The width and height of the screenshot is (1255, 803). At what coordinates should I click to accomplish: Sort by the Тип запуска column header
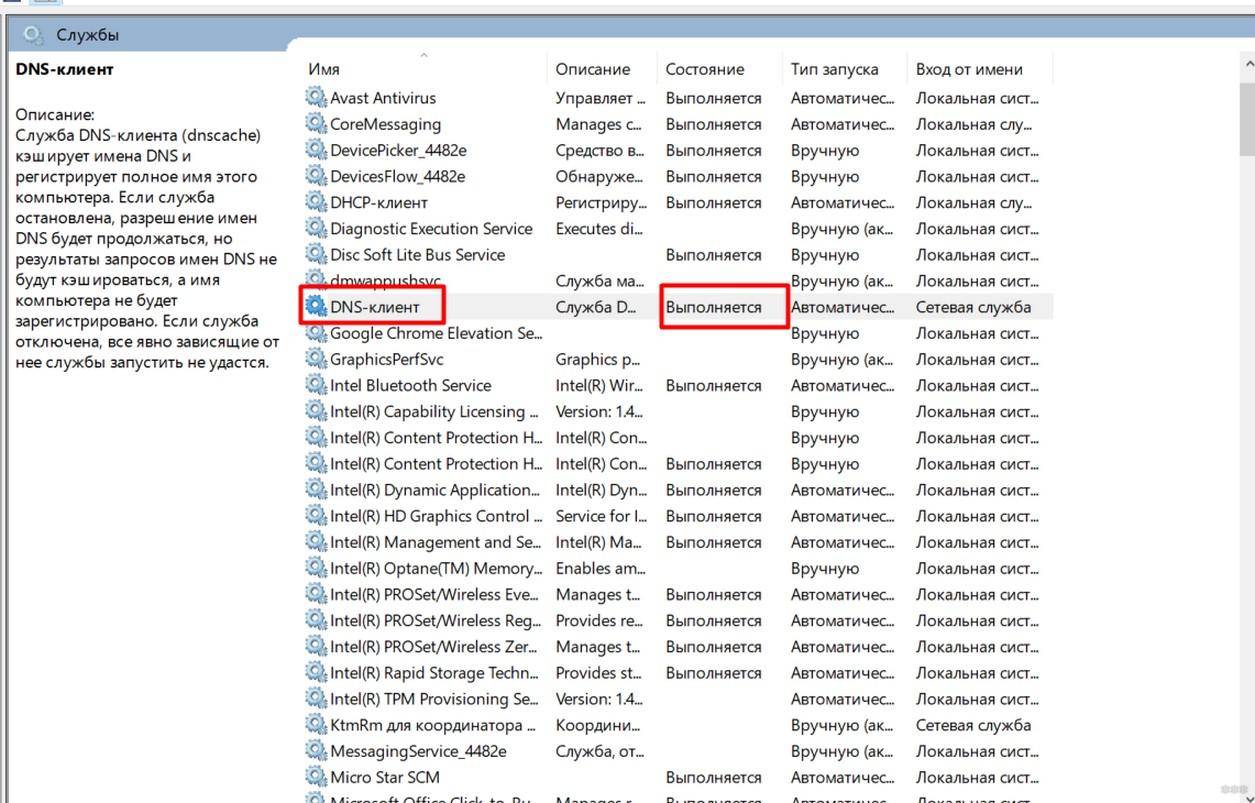[834, 69]
